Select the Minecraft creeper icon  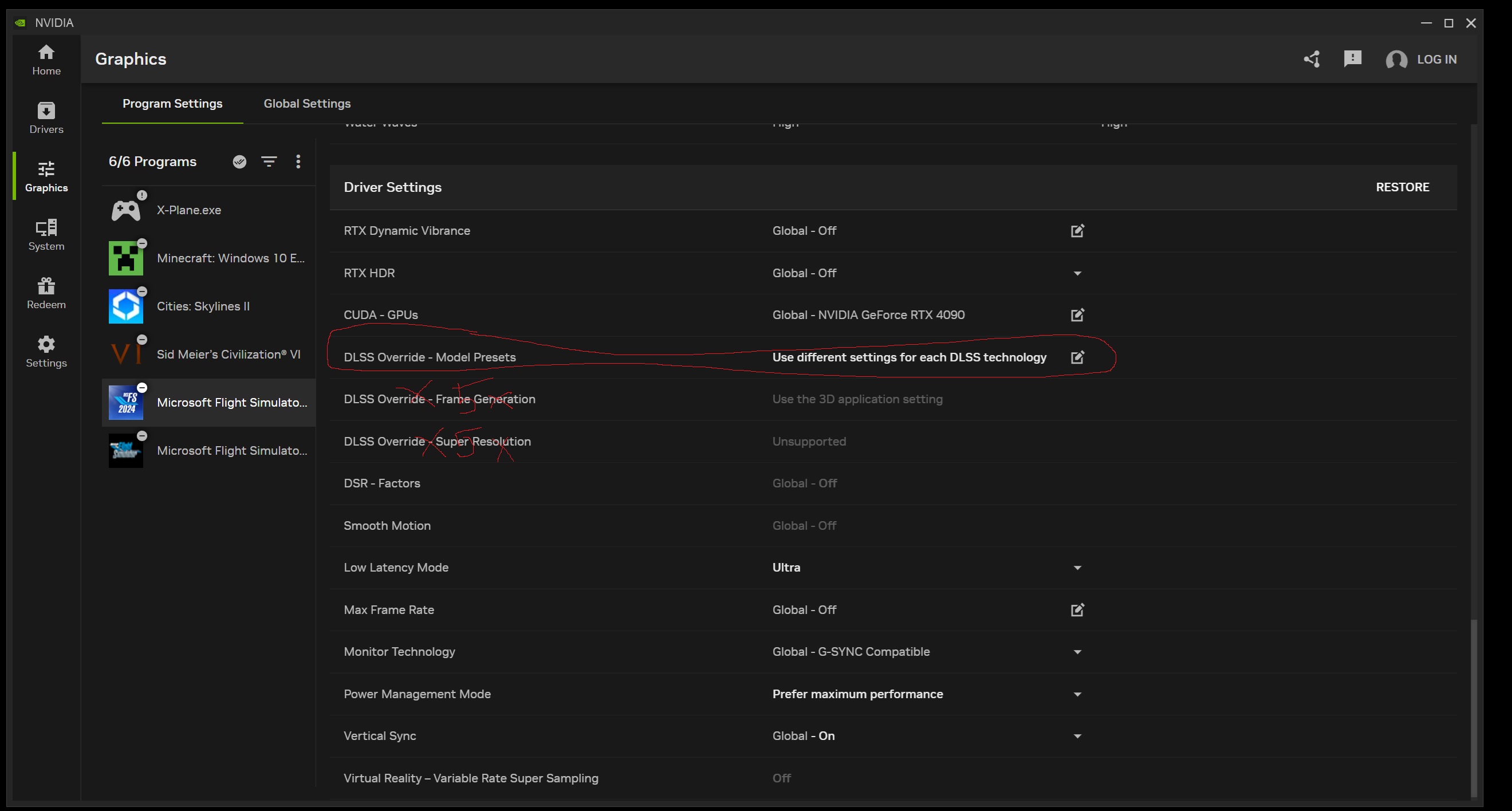pos(125,258)
